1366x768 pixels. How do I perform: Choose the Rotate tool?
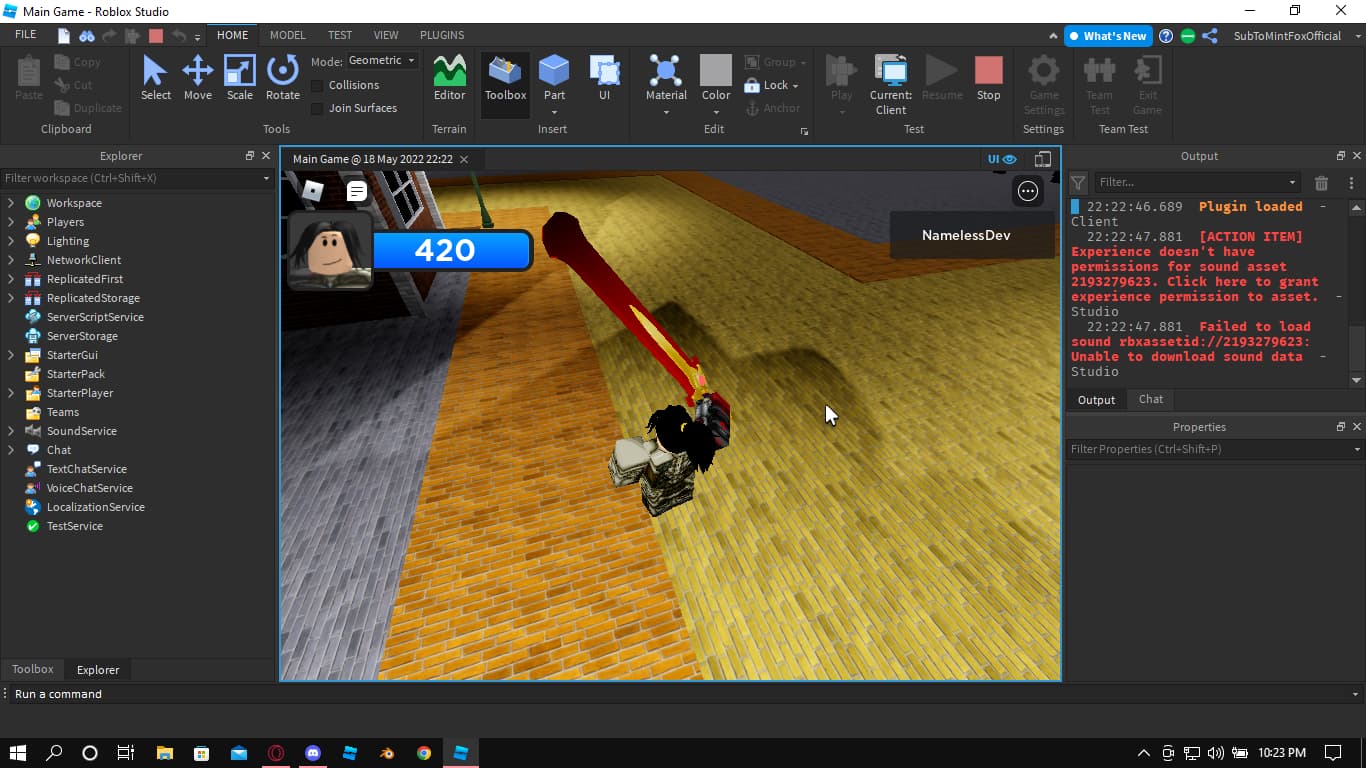[x=283, y=78]
